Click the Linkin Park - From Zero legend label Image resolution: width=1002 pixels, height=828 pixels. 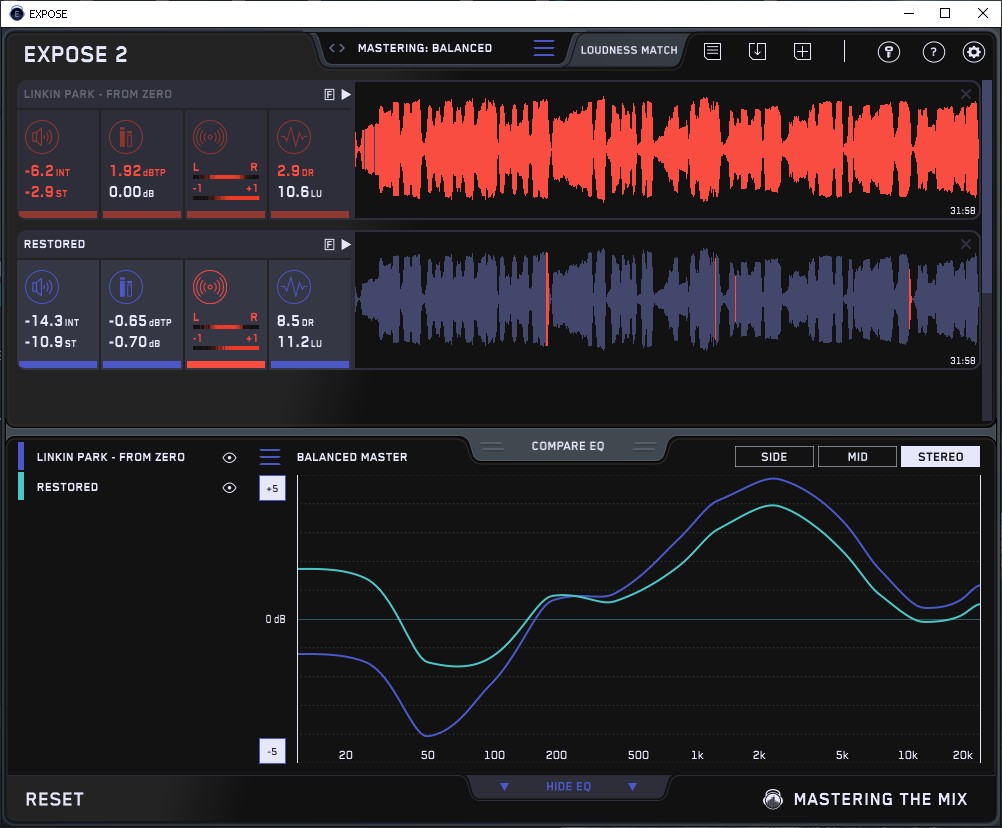111,457
